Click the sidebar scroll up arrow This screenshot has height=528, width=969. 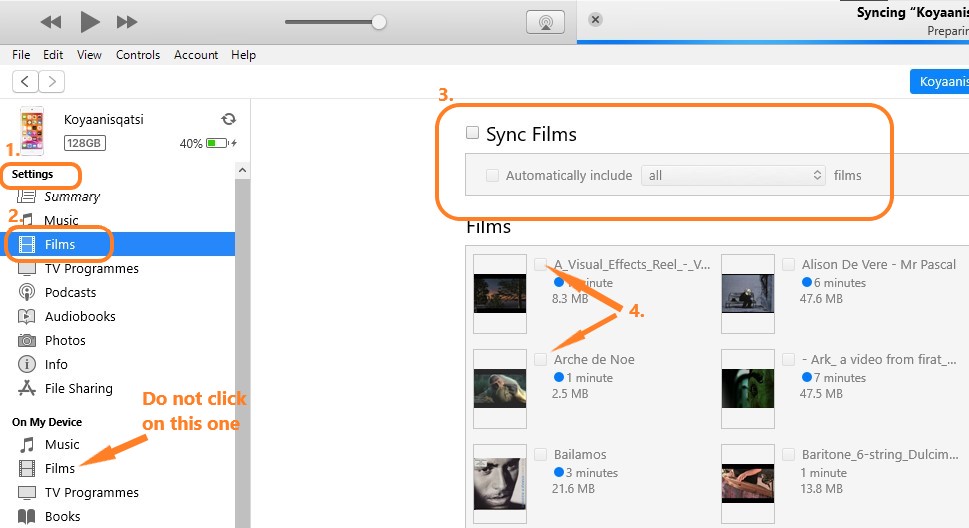(242, 170)
